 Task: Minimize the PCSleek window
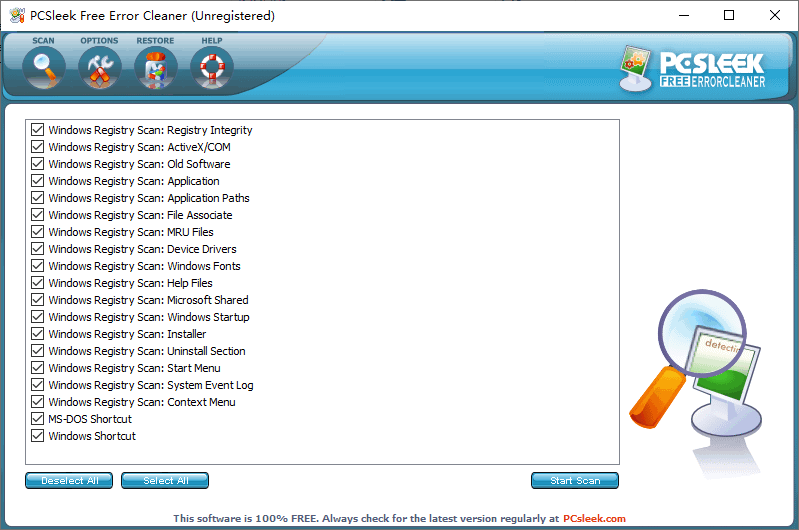tap(684, 15)
